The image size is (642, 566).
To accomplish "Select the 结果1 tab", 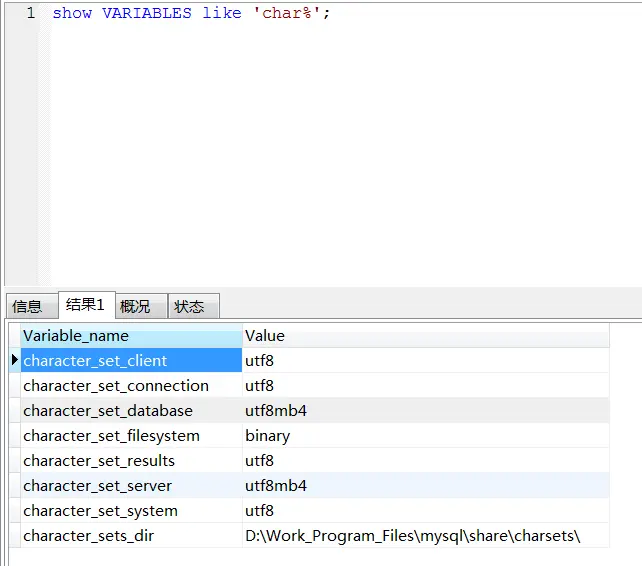I will pyautogui.click(x=87, y=305).
